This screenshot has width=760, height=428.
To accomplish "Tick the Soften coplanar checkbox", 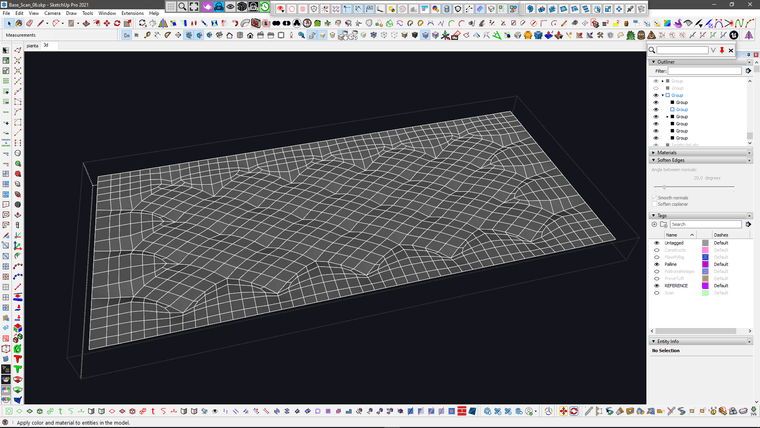I will 654,204.
